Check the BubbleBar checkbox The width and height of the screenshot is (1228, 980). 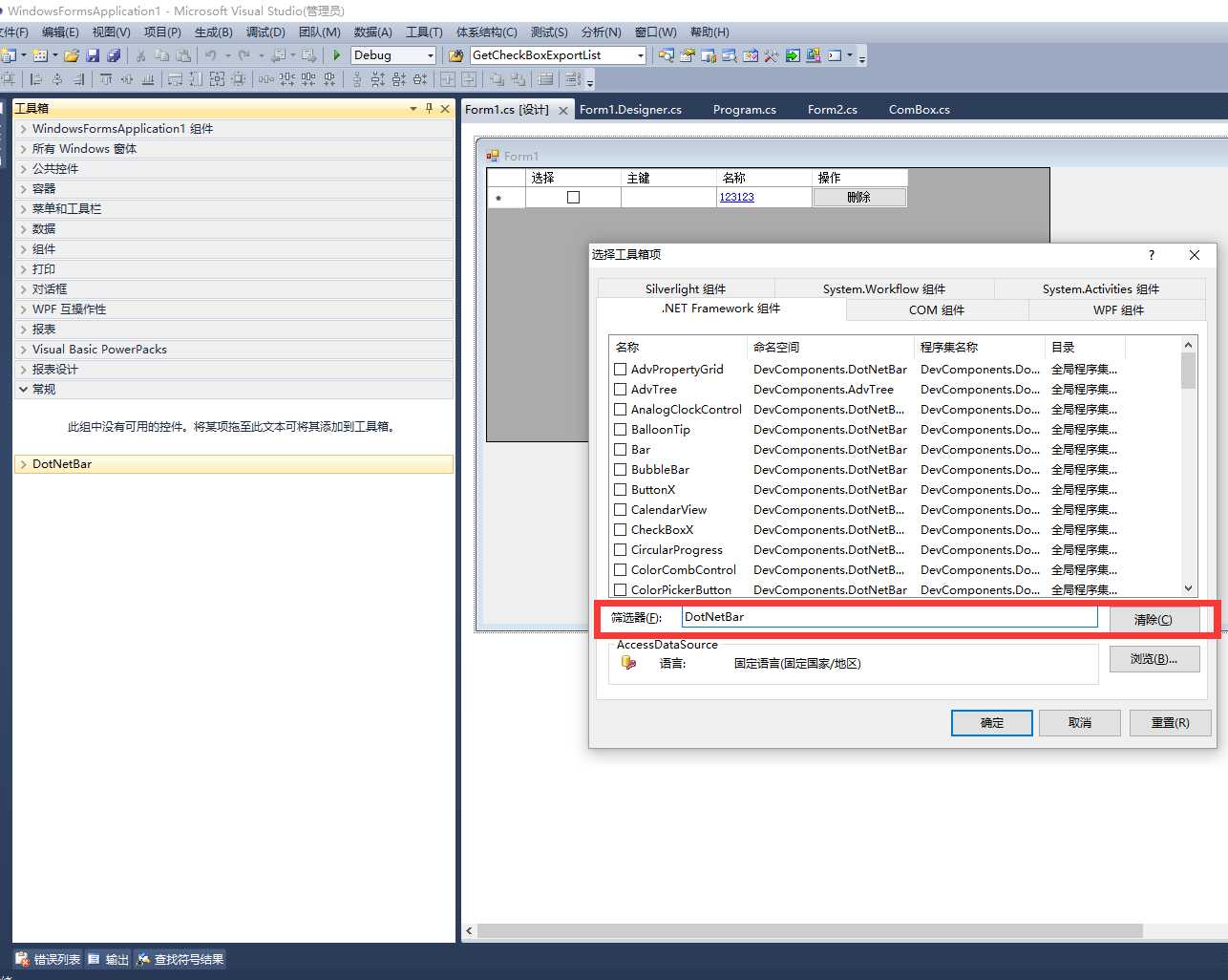click(x=621, y=469)
